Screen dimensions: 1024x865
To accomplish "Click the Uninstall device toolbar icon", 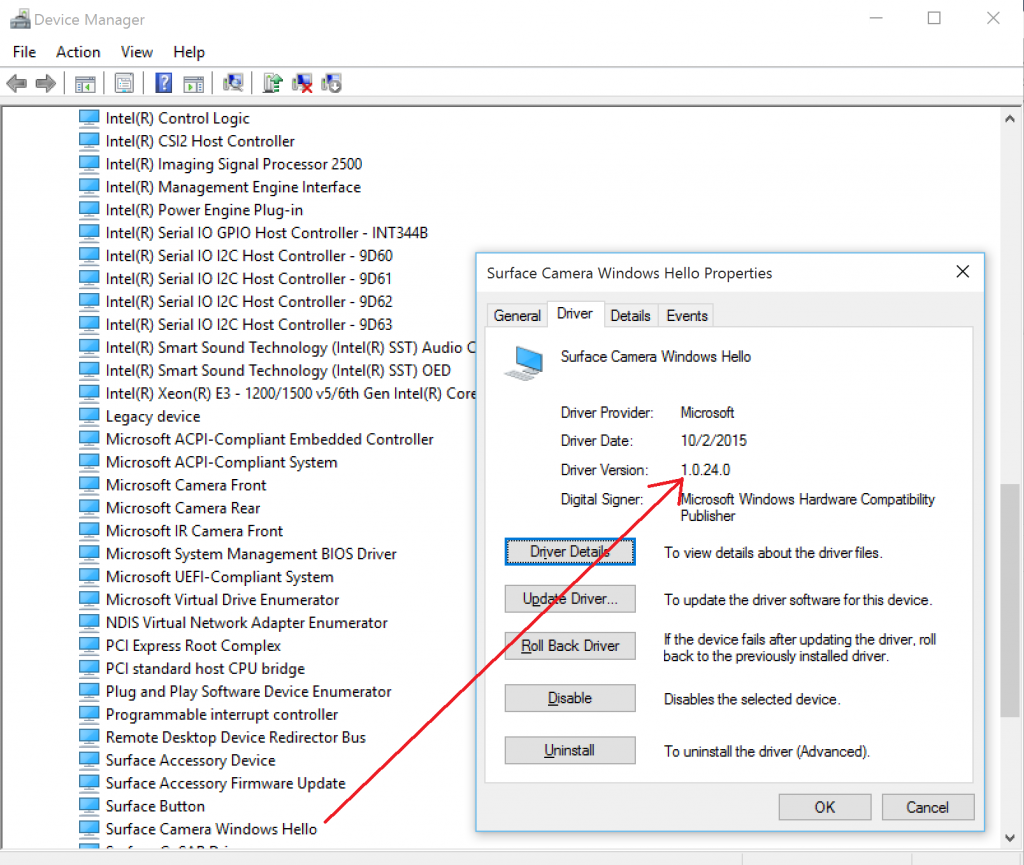I will [x=303, y=83].
